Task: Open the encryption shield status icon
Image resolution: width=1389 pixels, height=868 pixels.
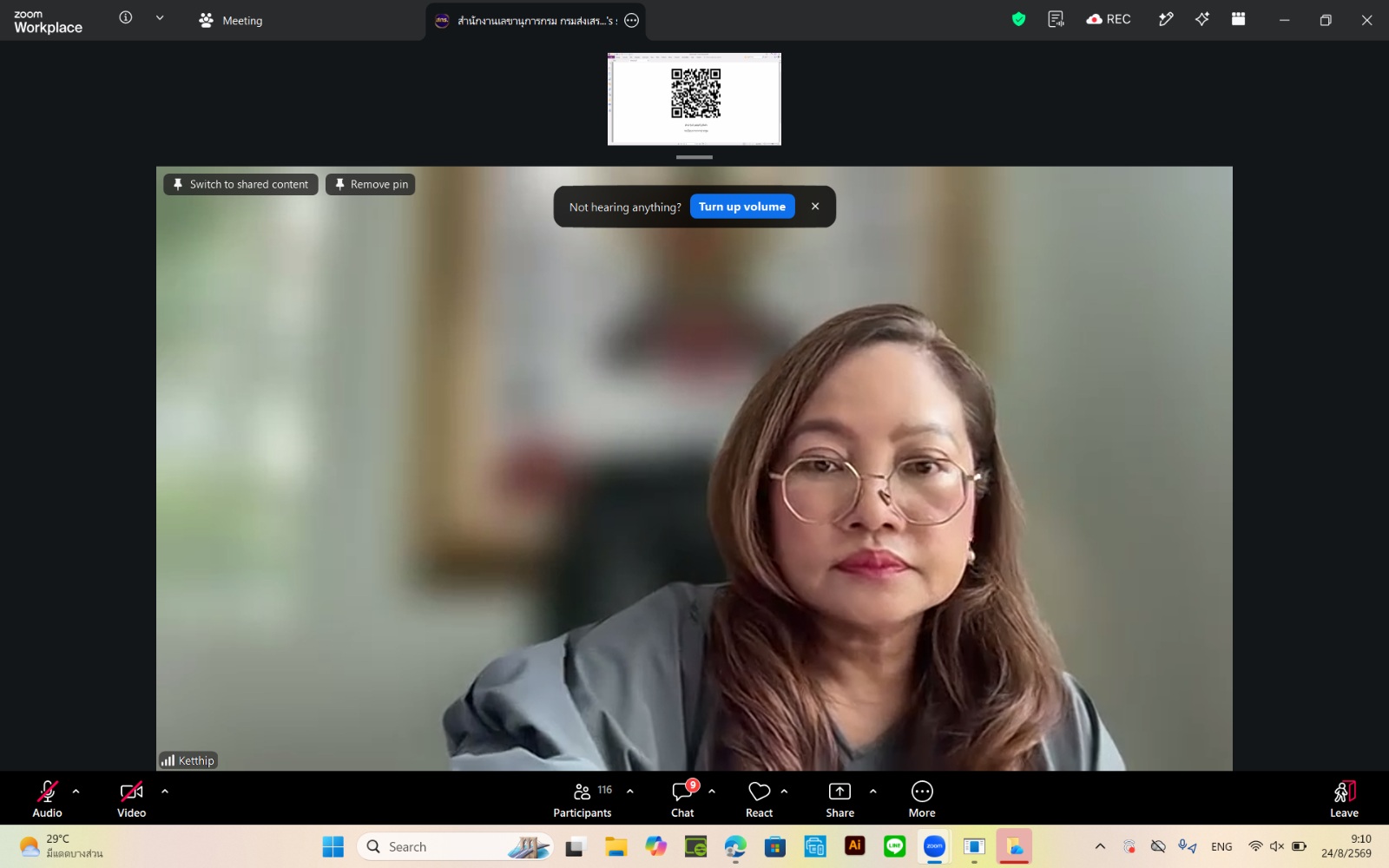Action: 1018,19
